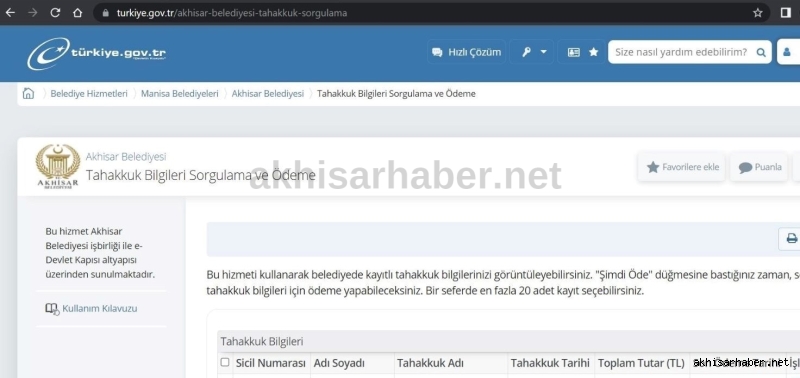Print page with printer icon
800x378 pixels.
(x=791, y=238)
